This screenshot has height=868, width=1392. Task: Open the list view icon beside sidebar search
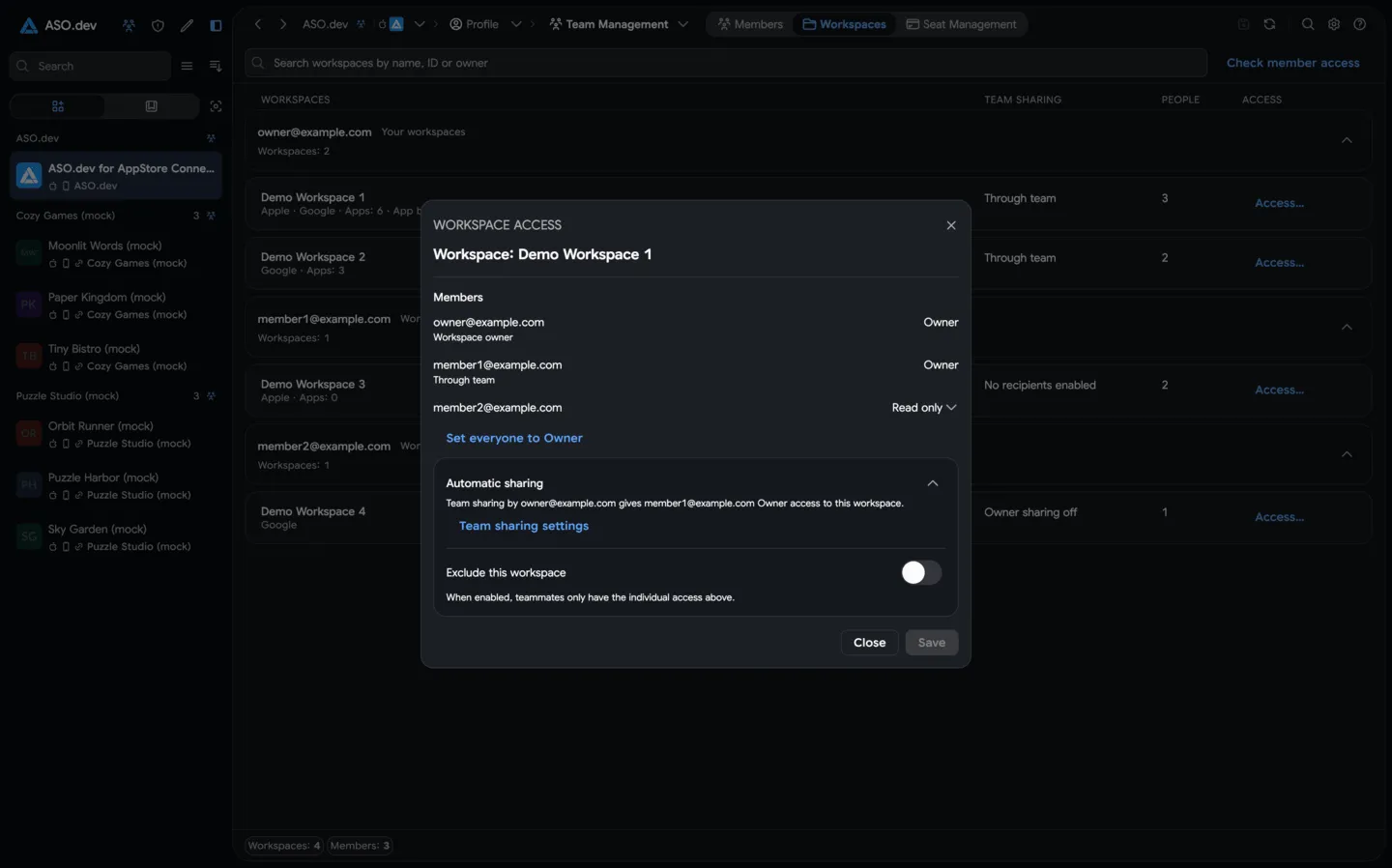(x=187, y=66)
